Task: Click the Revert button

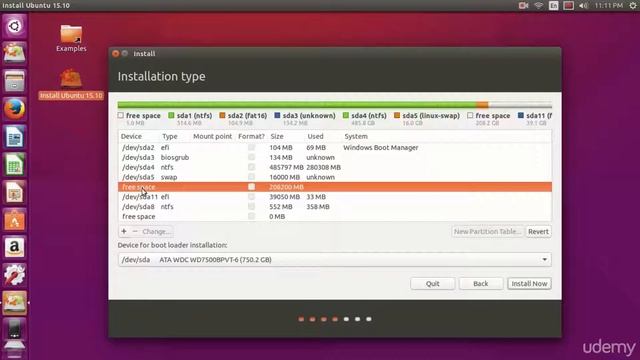Action: [538, 231]
